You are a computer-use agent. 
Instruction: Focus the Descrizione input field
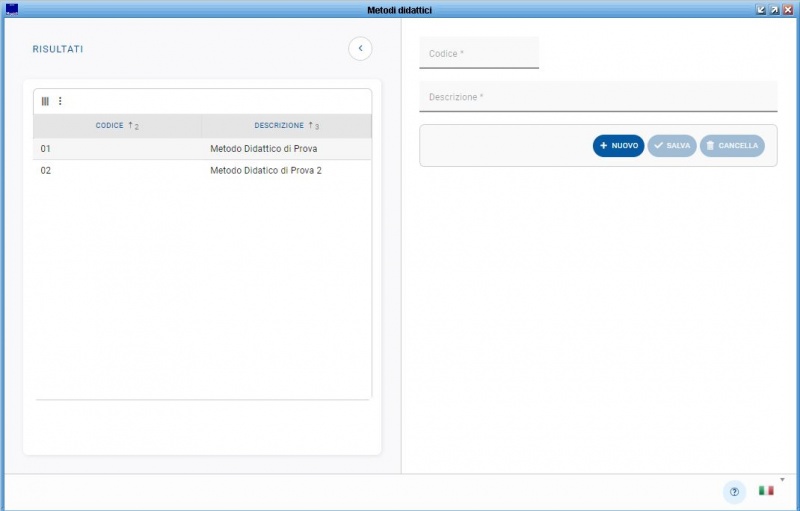tap(598, 96)
